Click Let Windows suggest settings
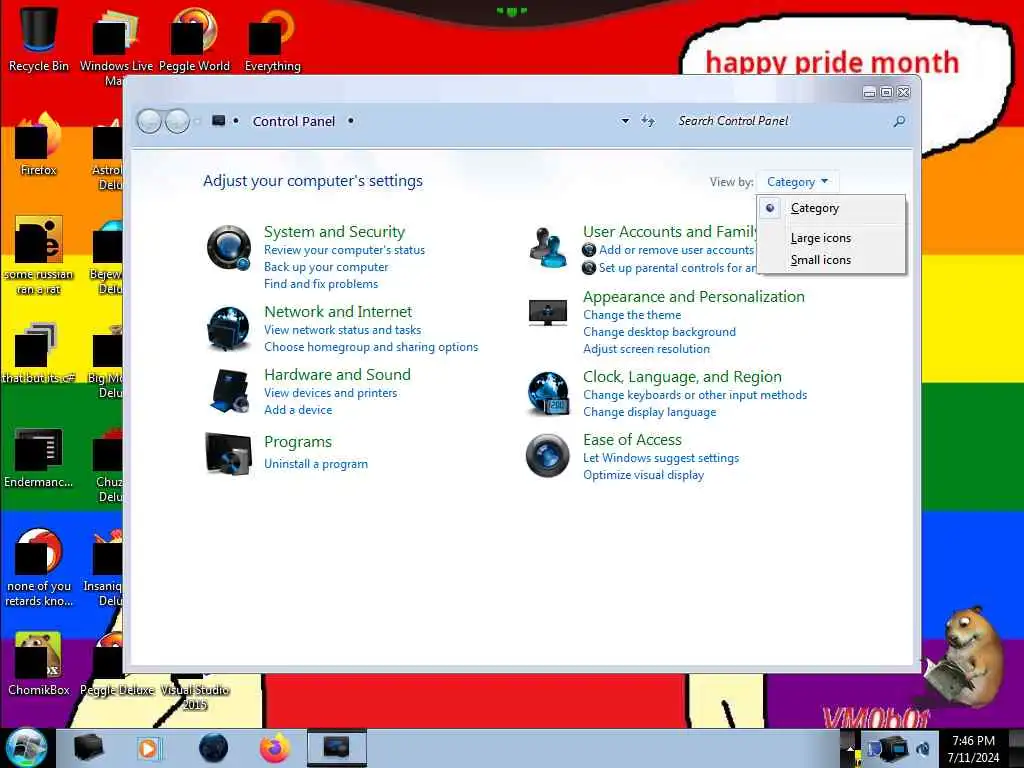 point(661,458)
